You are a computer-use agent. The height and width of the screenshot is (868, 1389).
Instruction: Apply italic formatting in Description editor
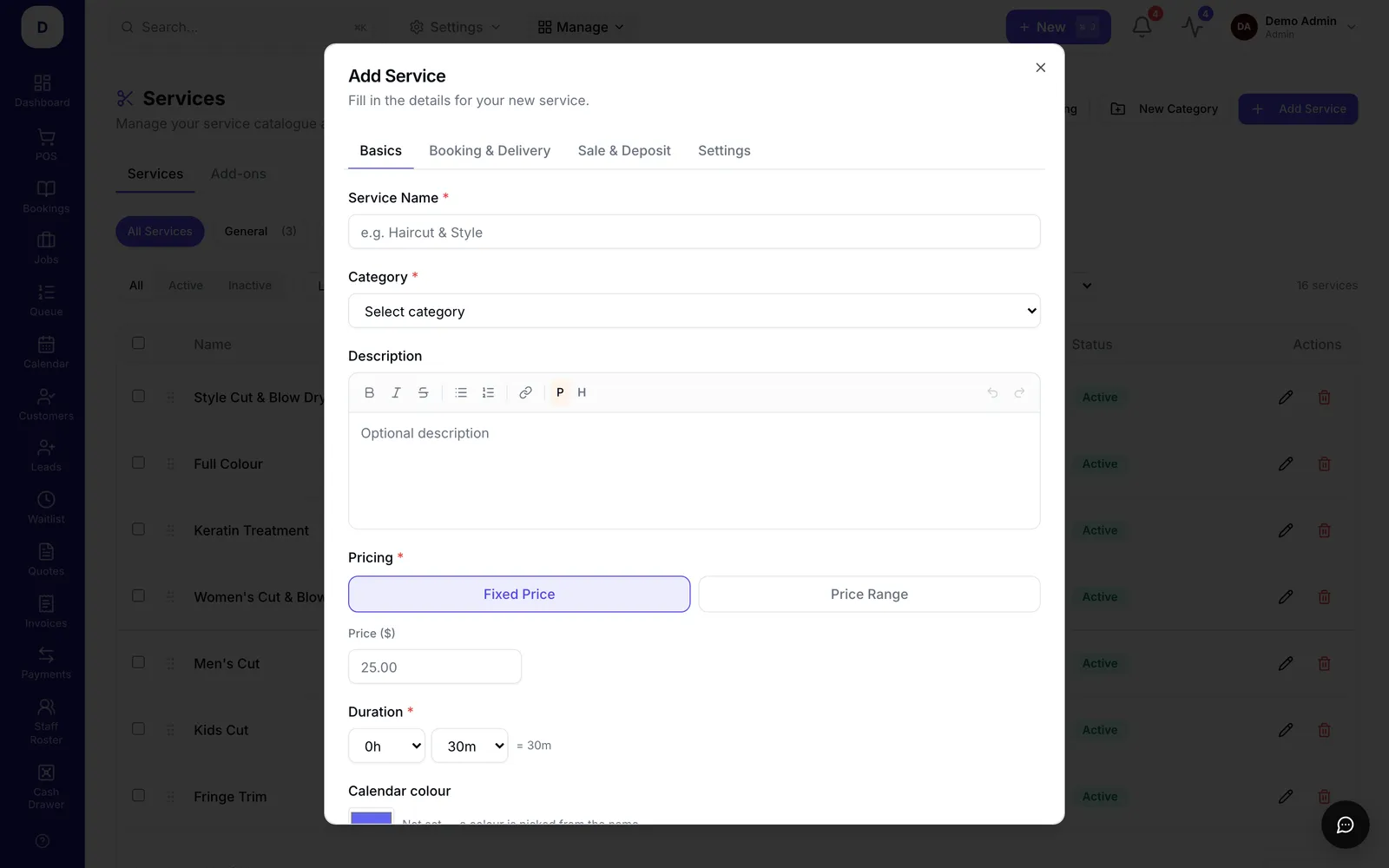click(x=396, y=392)
